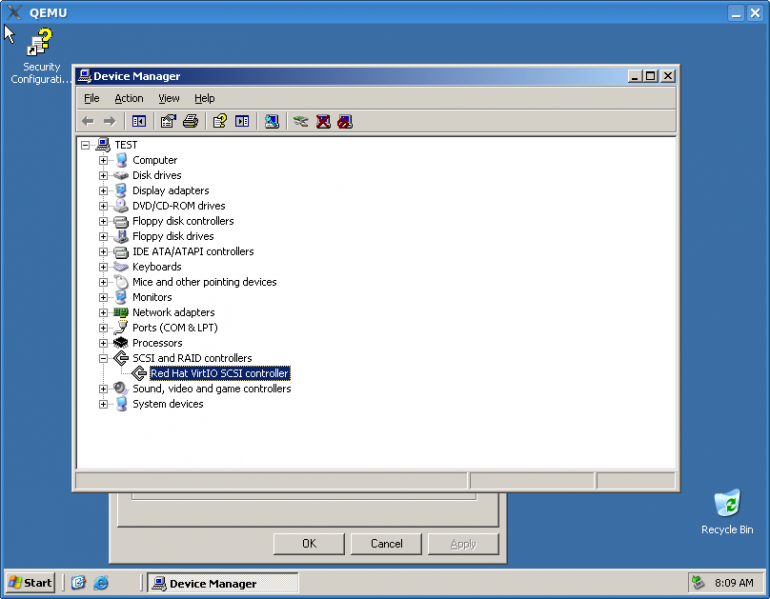Click the OK button
Screen dimensions: 770x599
[309, 544]
